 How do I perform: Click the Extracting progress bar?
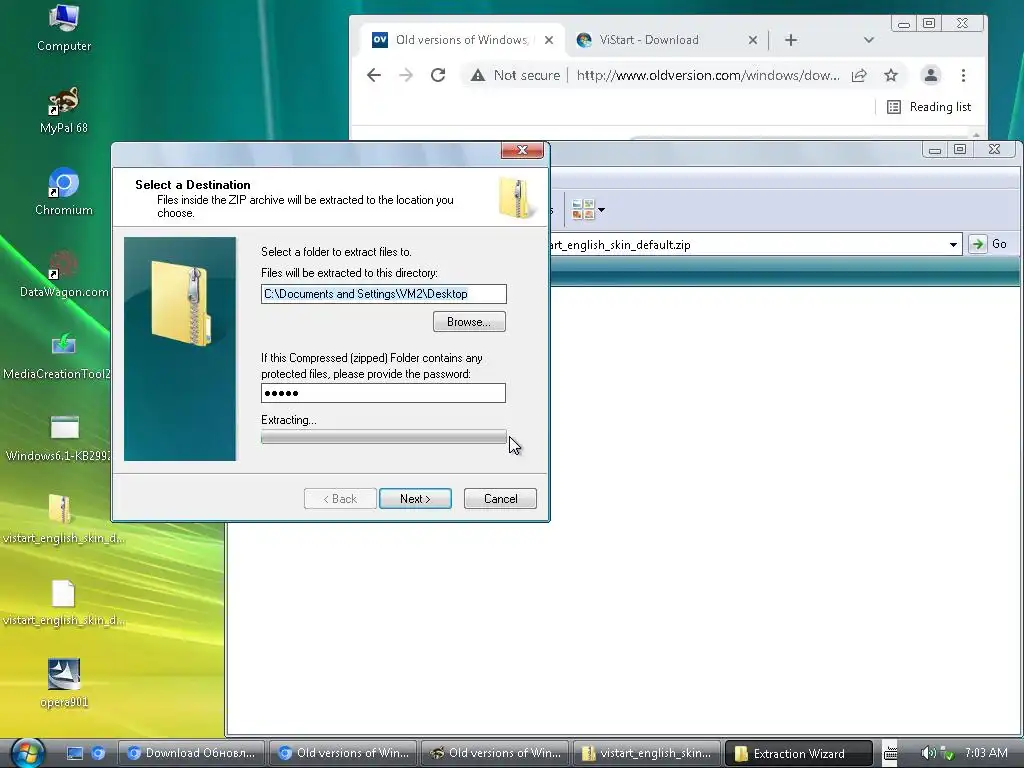(383, 438)
